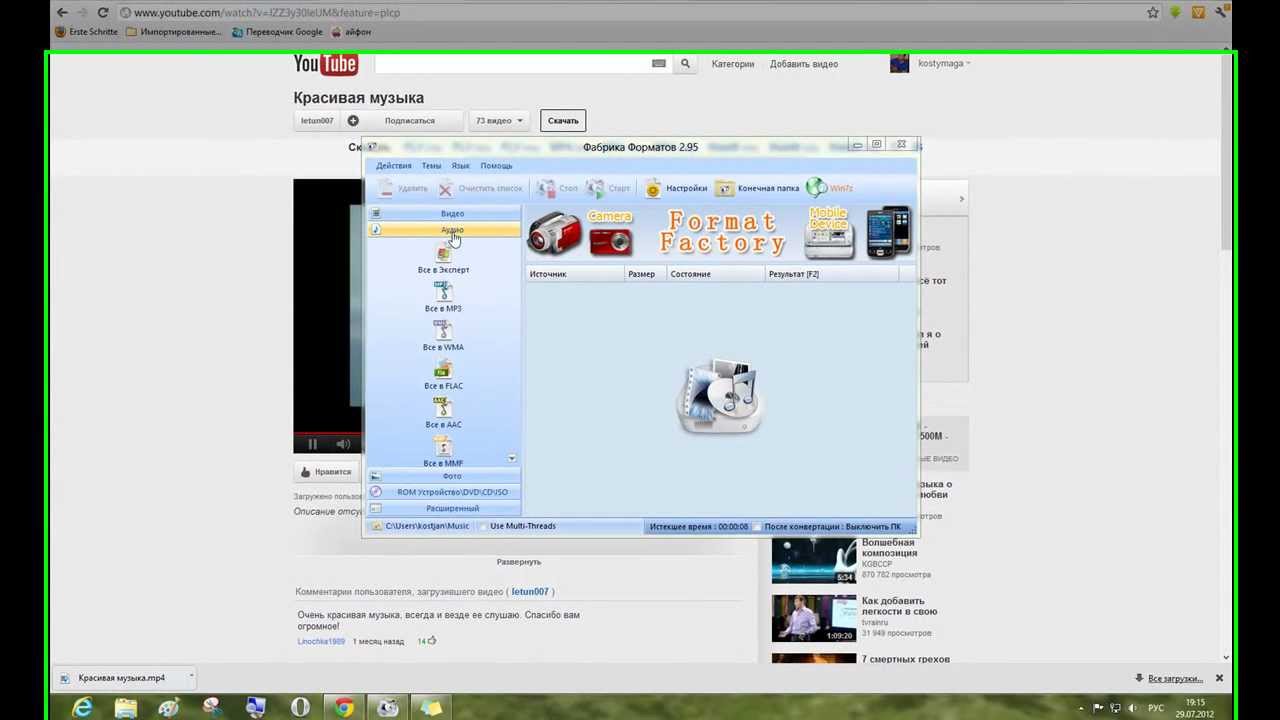Screen dimensions: 1280x720
Task: Open the kostymaga account dropdown
Action: point(944,63)
